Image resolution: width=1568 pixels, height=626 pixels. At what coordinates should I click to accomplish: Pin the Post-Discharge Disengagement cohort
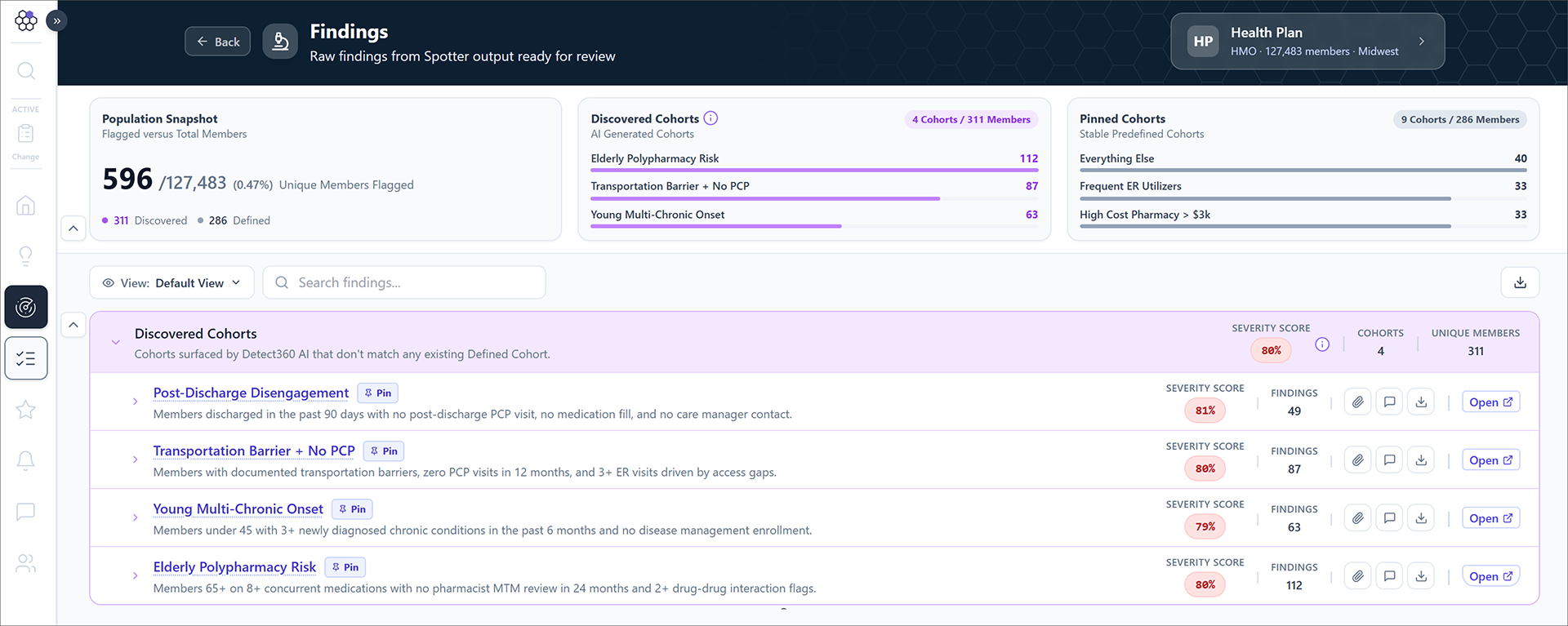tap(377, 393)
